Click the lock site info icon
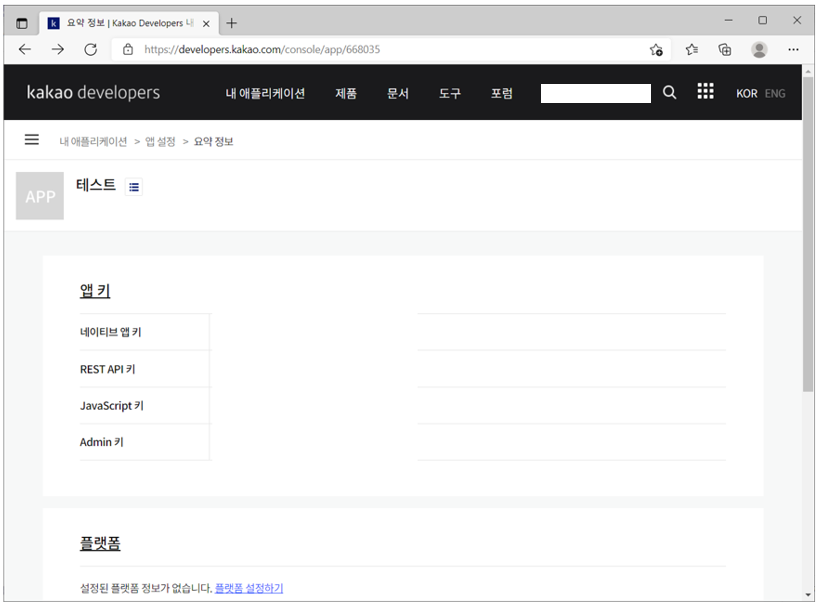Screen dimensions: 820x607 pyautogui.click(x=128, y=50)
